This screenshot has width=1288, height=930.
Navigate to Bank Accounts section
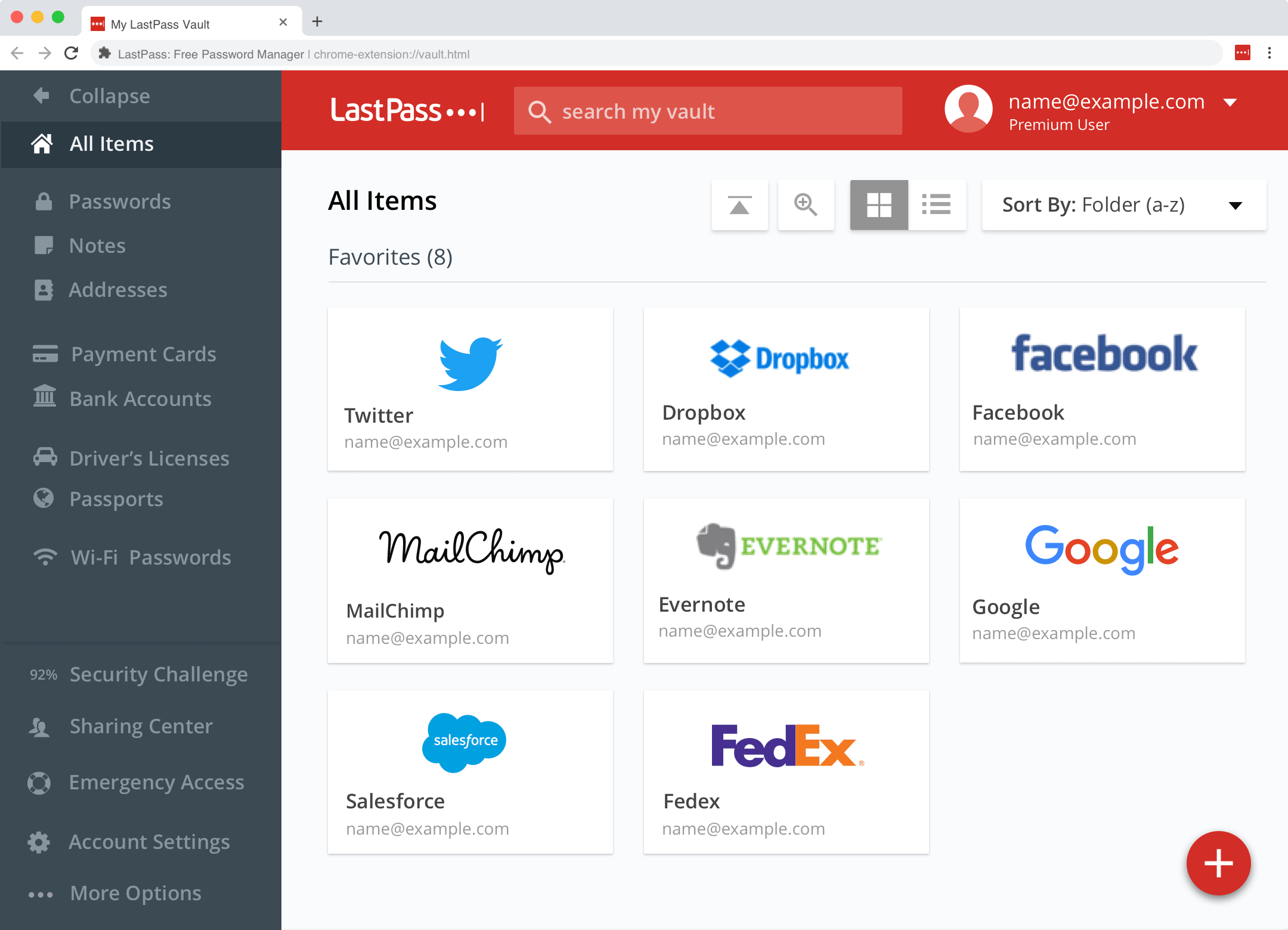[141, 399]
